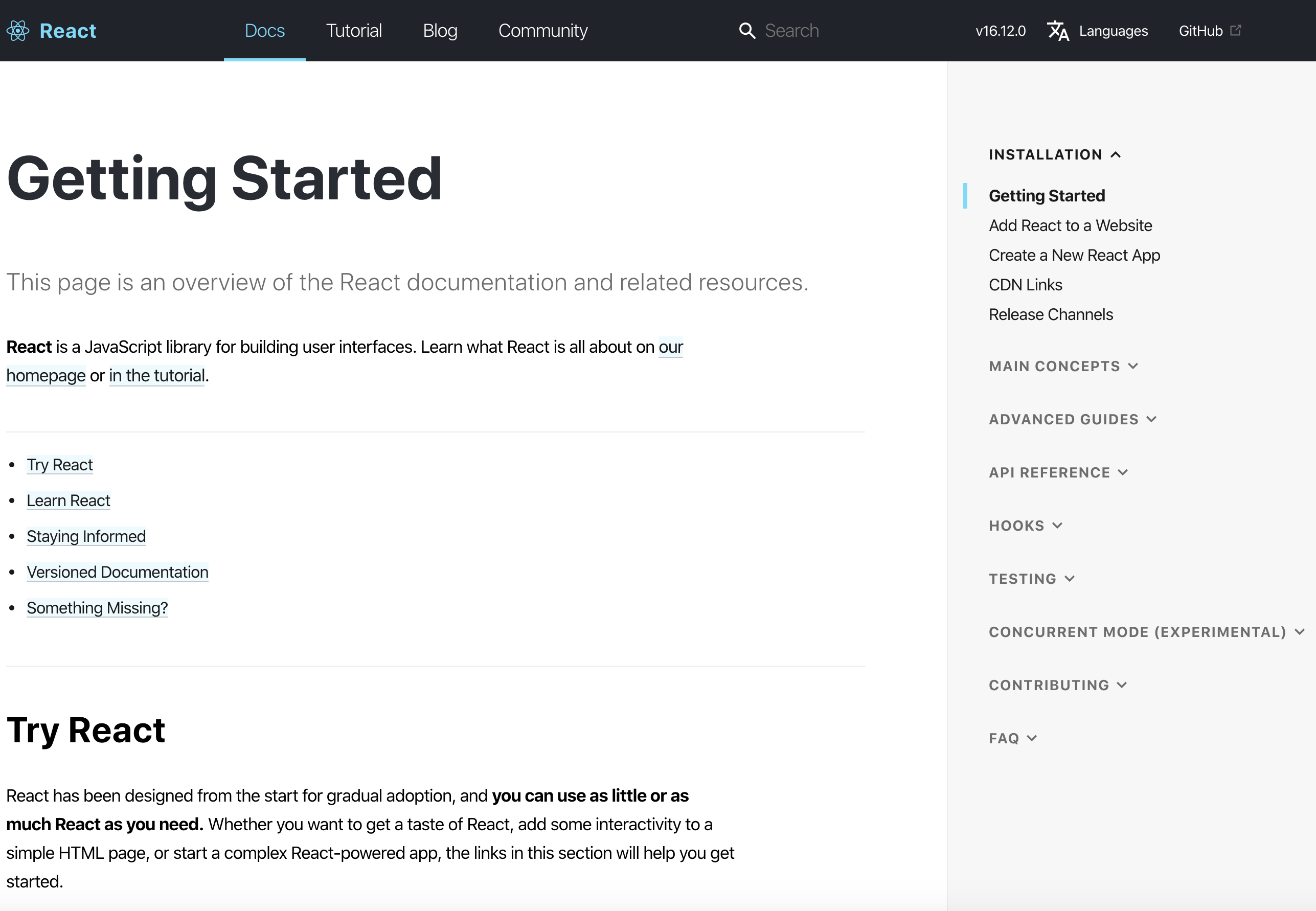Viewport: 1316px width, 911px height.
Task: Click the React atom logo icon
Action: point(18,31)
